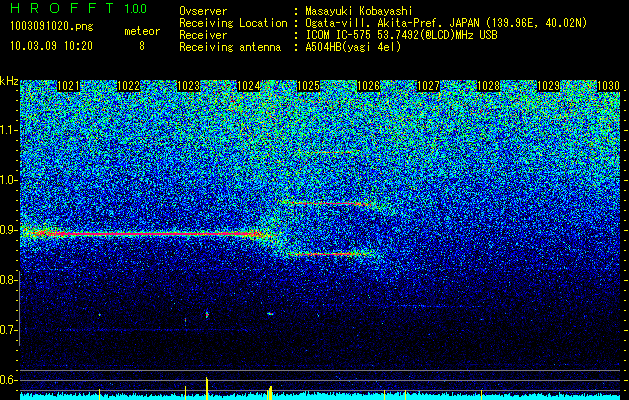Click the "Receiving Location" label

pos(233,23)
